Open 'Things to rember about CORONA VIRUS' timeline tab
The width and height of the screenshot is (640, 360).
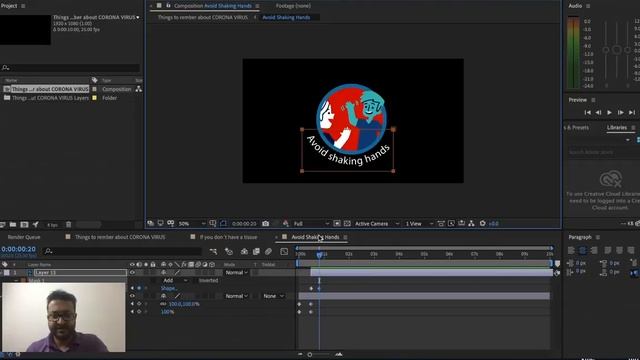point(120,237)
